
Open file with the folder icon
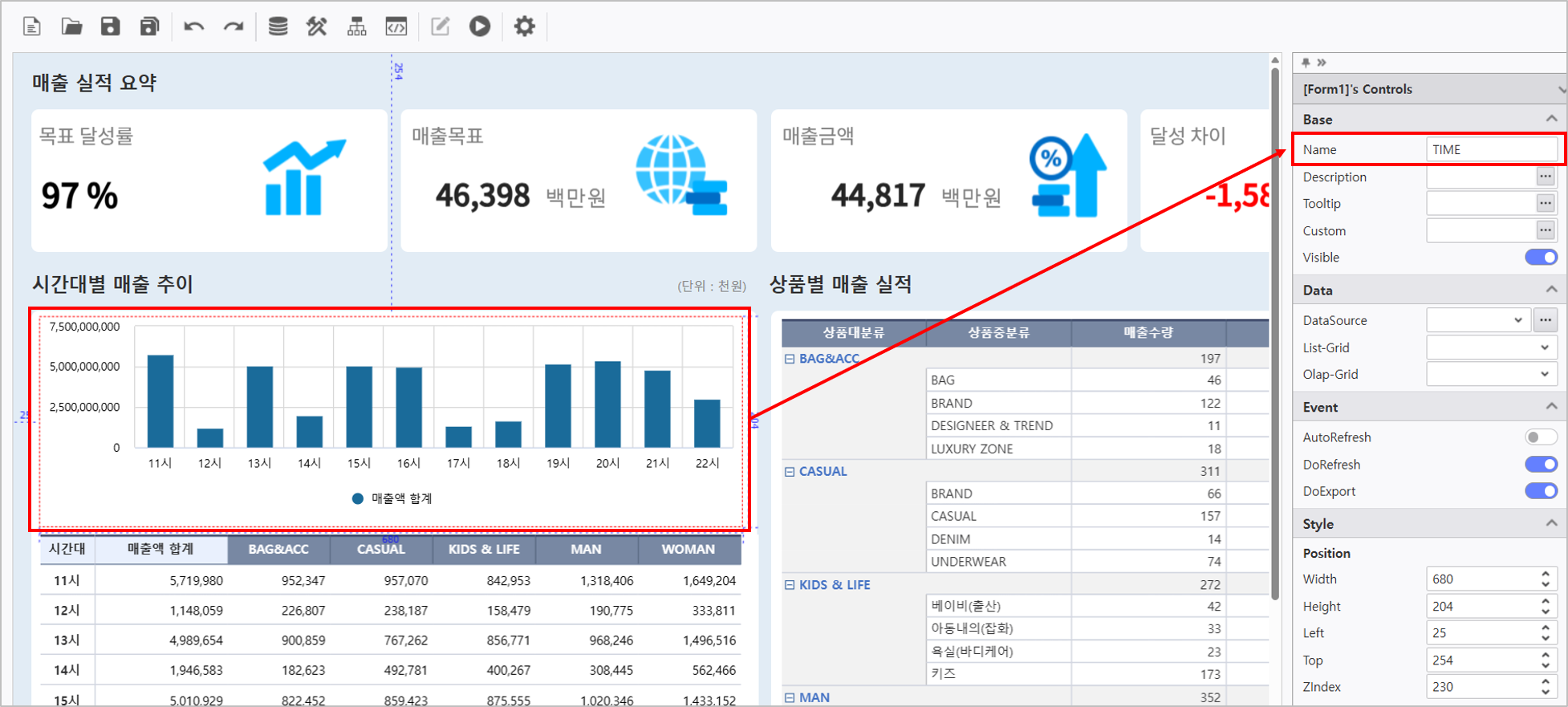coord(71,26)
